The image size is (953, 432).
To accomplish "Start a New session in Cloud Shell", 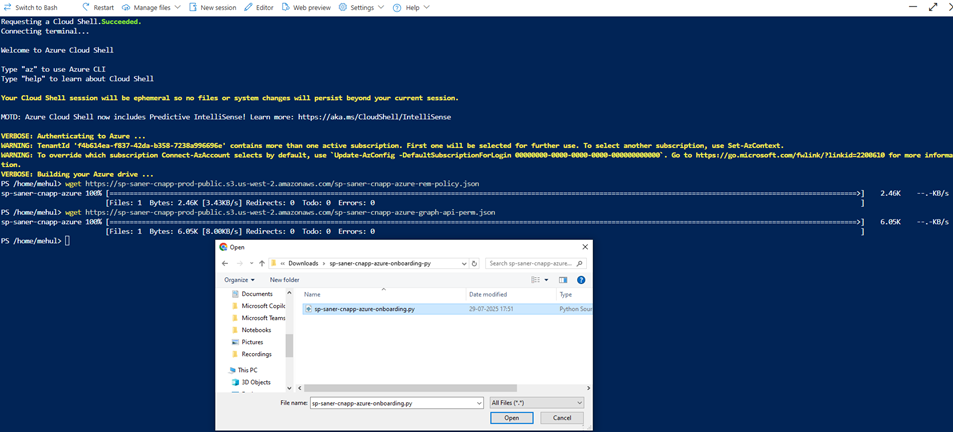I will 212,8.
